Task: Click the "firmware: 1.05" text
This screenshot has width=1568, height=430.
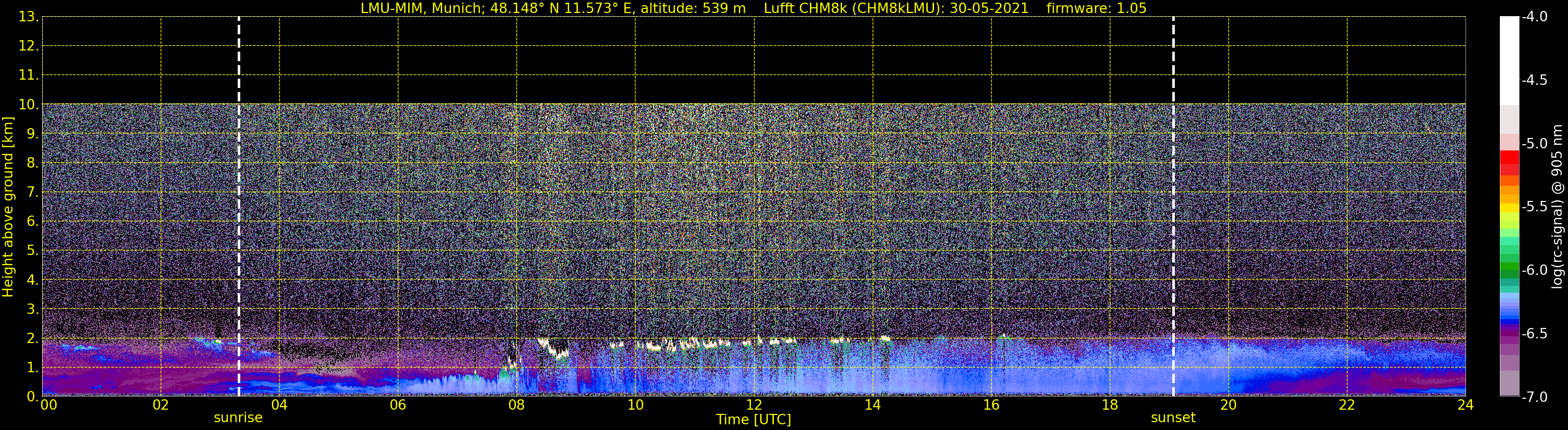Action: click(1096, 8)
